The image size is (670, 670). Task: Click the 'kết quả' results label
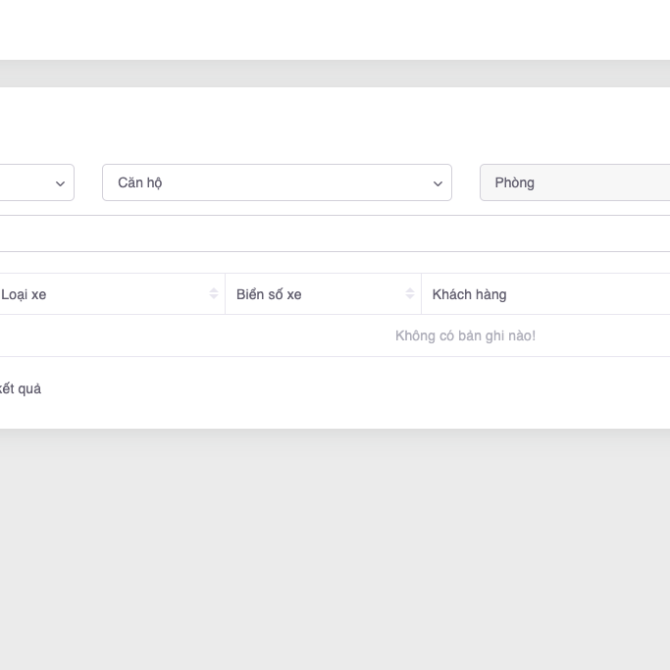coord(20,389)
